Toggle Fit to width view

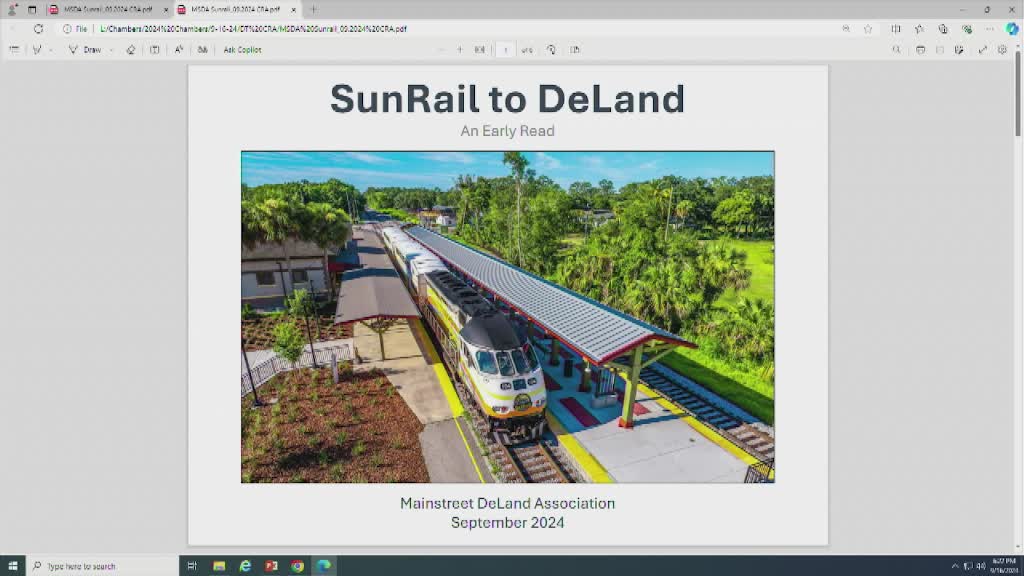pyautogui.click(x=480, y=50)
